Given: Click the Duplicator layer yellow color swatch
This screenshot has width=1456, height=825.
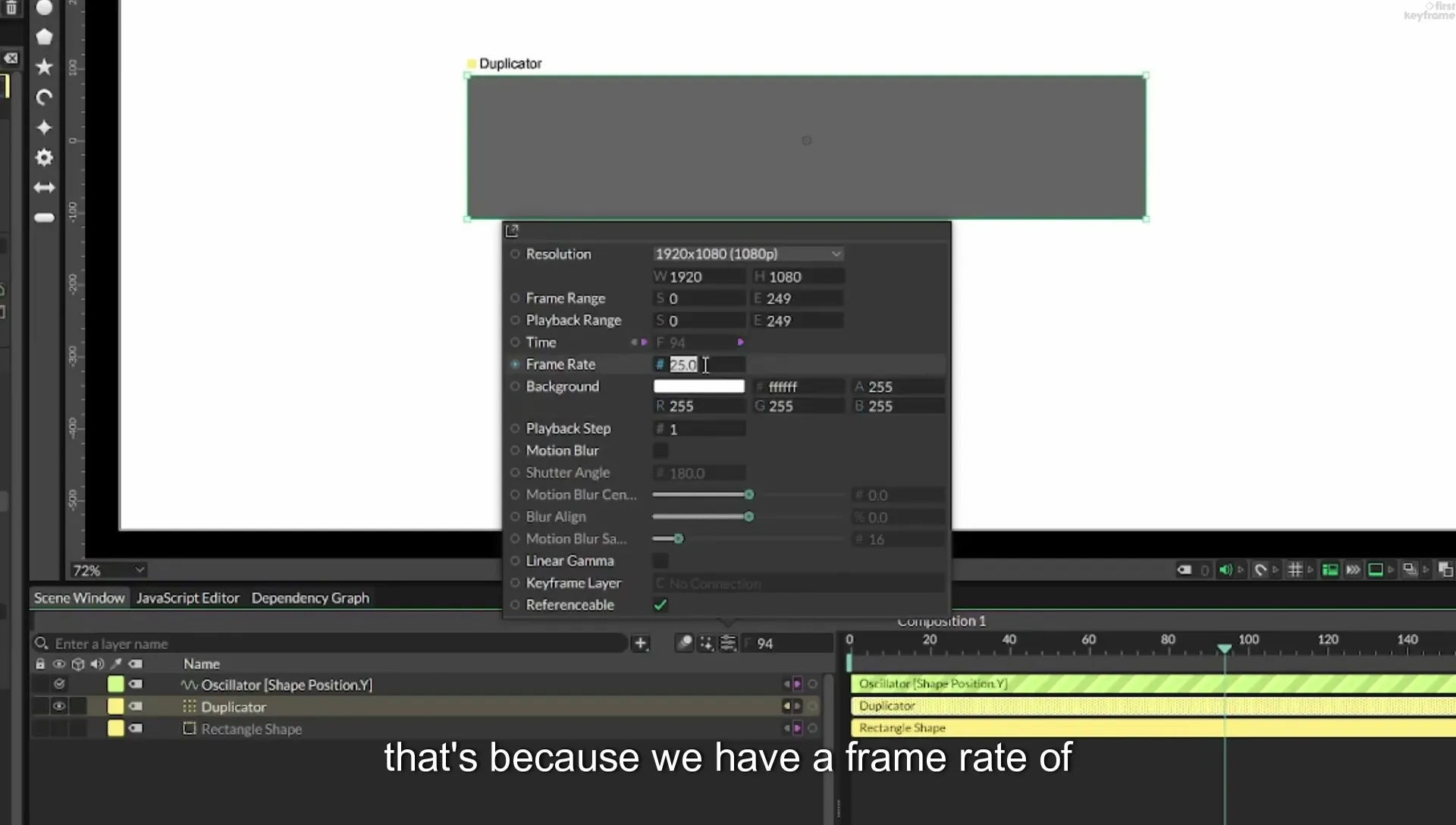Looking at the screenshot, I should (x=115, y=707).
